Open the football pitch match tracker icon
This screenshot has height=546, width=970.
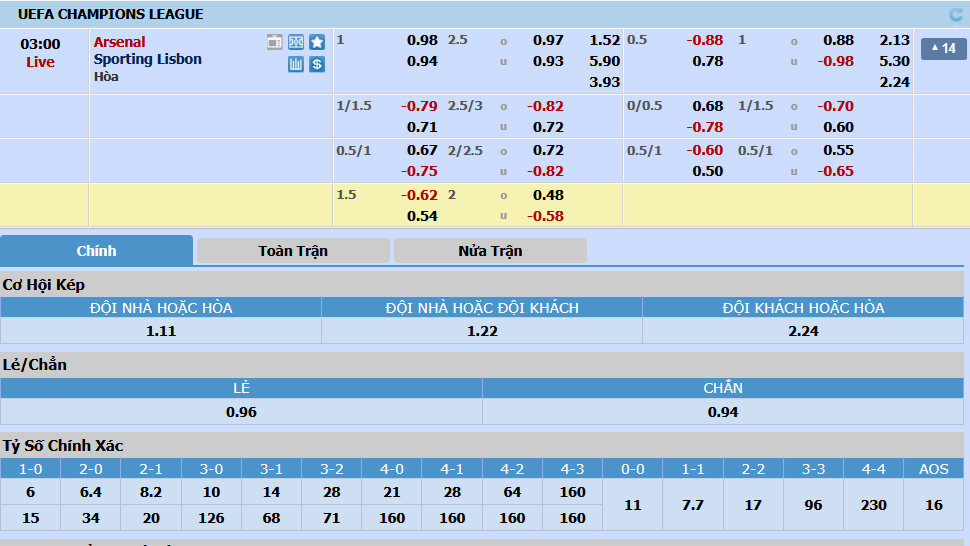coord(296,42)
